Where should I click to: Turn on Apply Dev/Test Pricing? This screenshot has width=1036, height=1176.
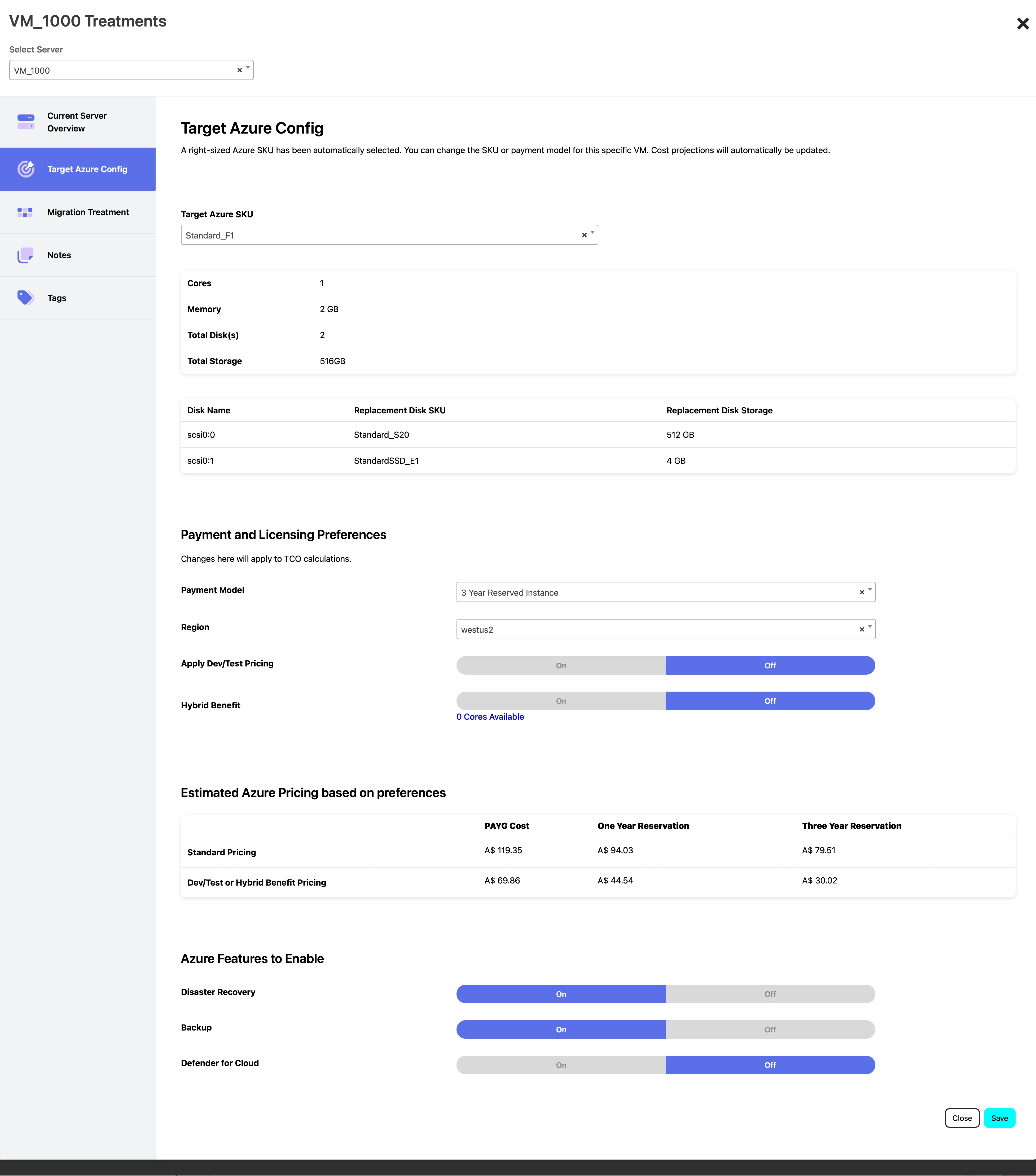click(x=561, y=665)
